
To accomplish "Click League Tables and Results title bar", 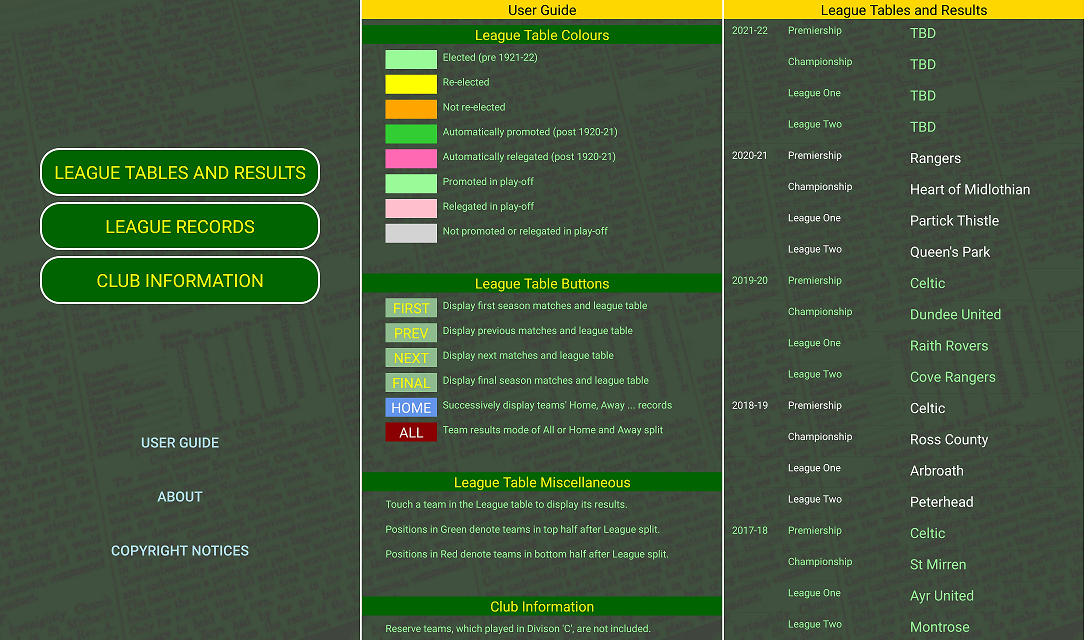I will [x=905, y=10].
